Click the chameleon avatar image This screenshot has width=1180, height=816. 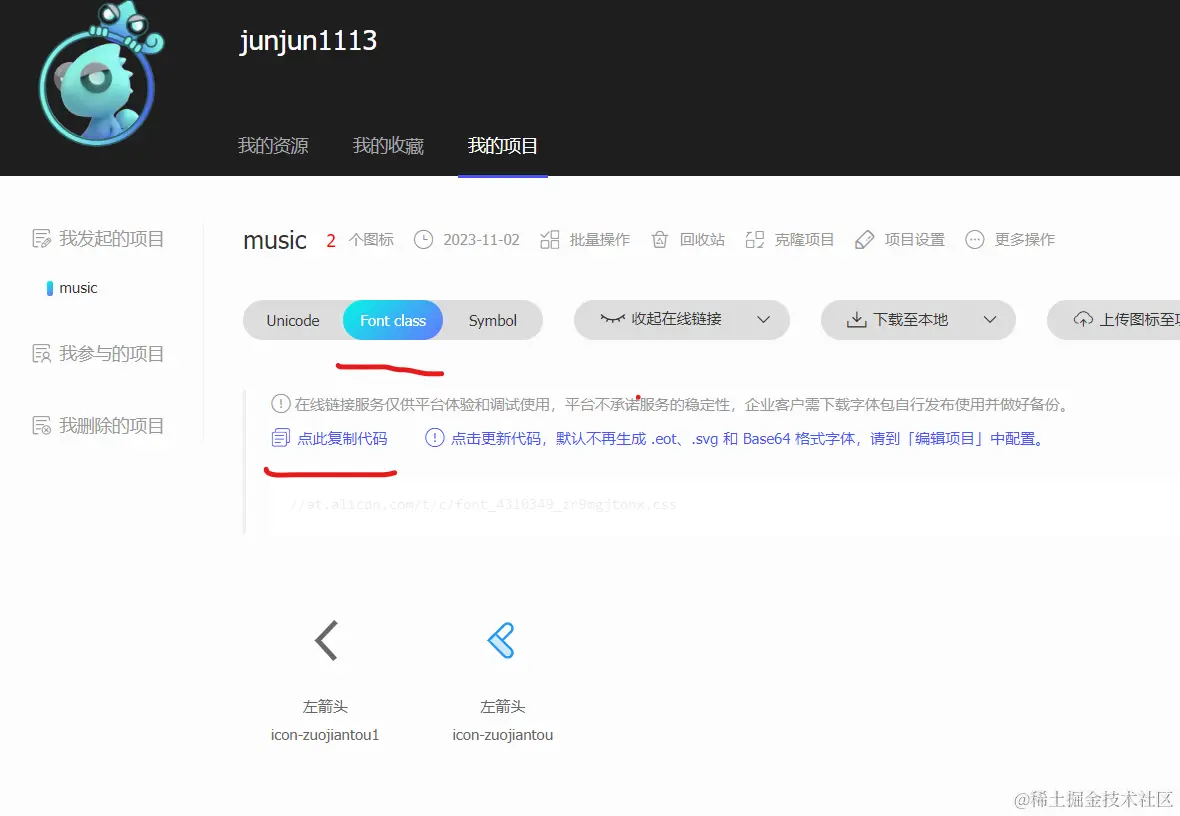coord(100,73)
